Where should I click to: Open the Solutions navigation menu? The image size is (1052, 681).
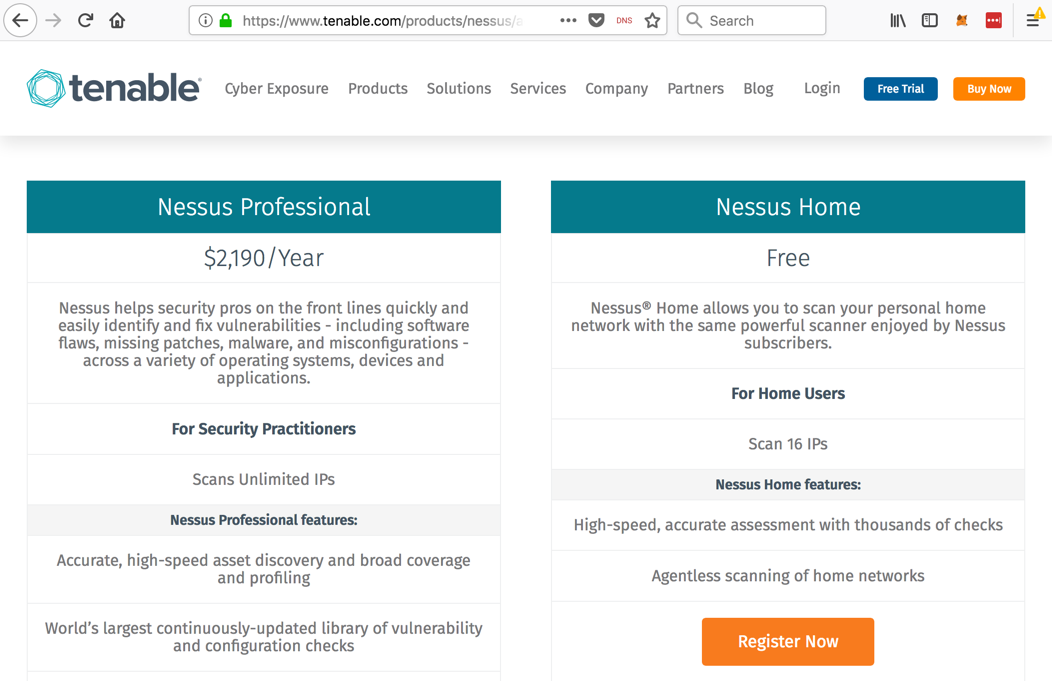(459, 89)
